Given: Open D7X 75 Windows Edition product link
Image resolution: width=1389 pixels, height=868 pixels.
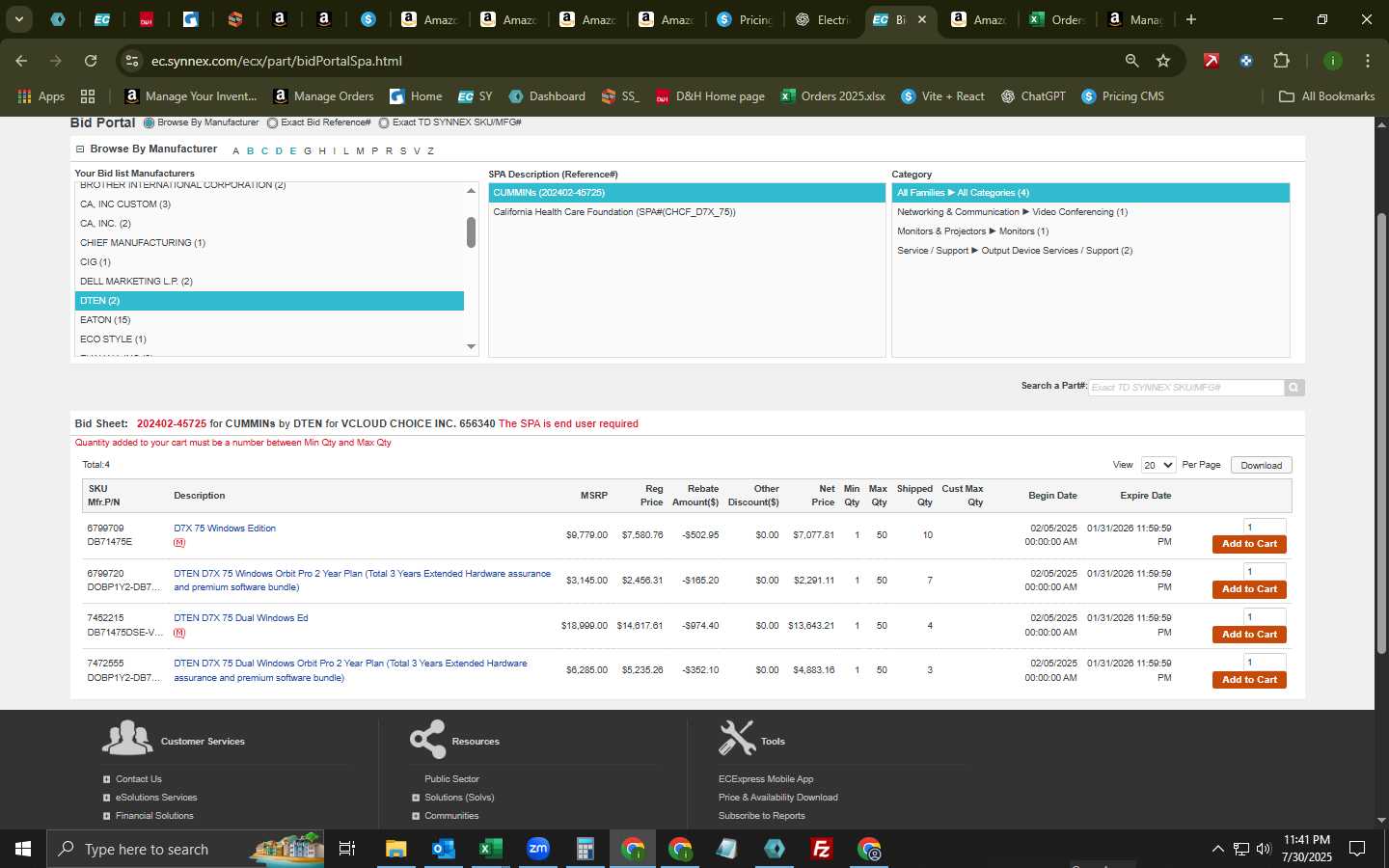Looking at the screenshot, I should click(x=225, y=529).
